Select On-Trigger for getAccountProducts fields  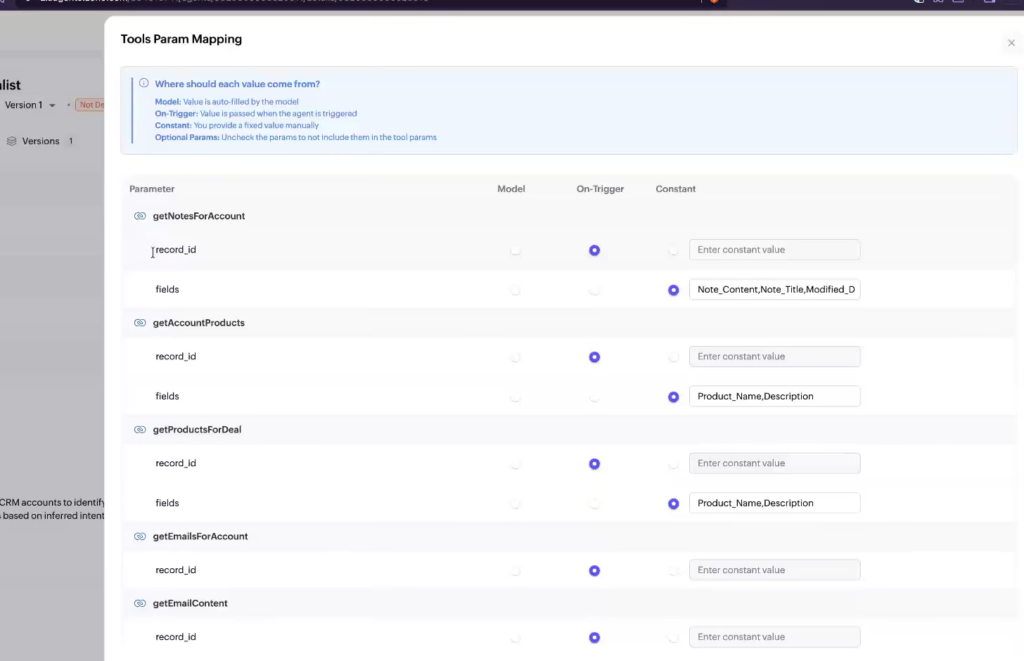coord(594,397)
